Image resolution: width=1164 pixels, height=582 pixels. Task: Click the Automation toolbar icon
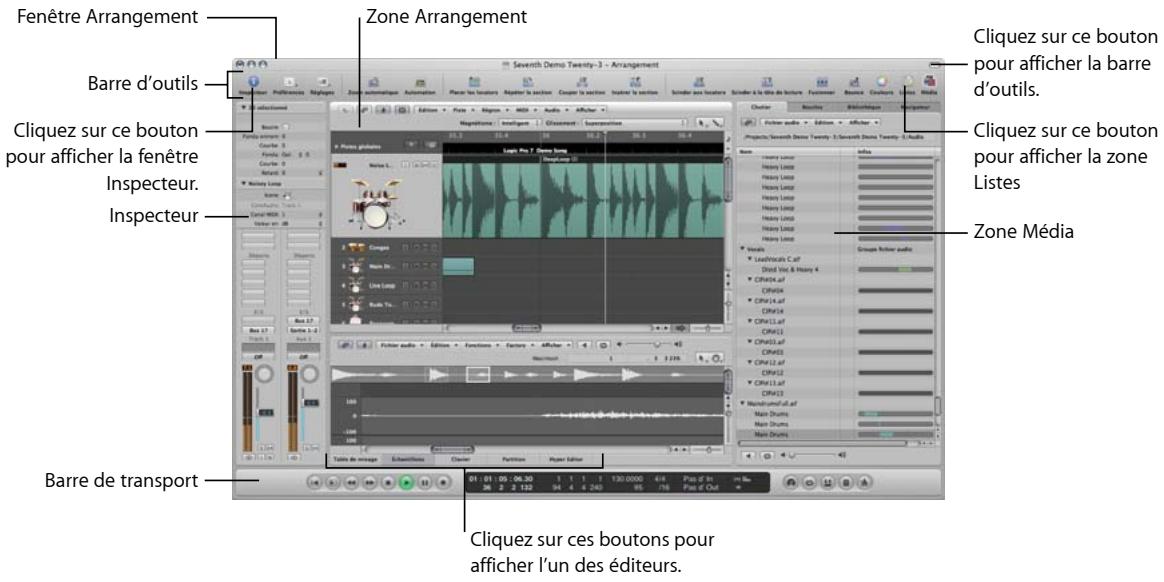(419, 83)
